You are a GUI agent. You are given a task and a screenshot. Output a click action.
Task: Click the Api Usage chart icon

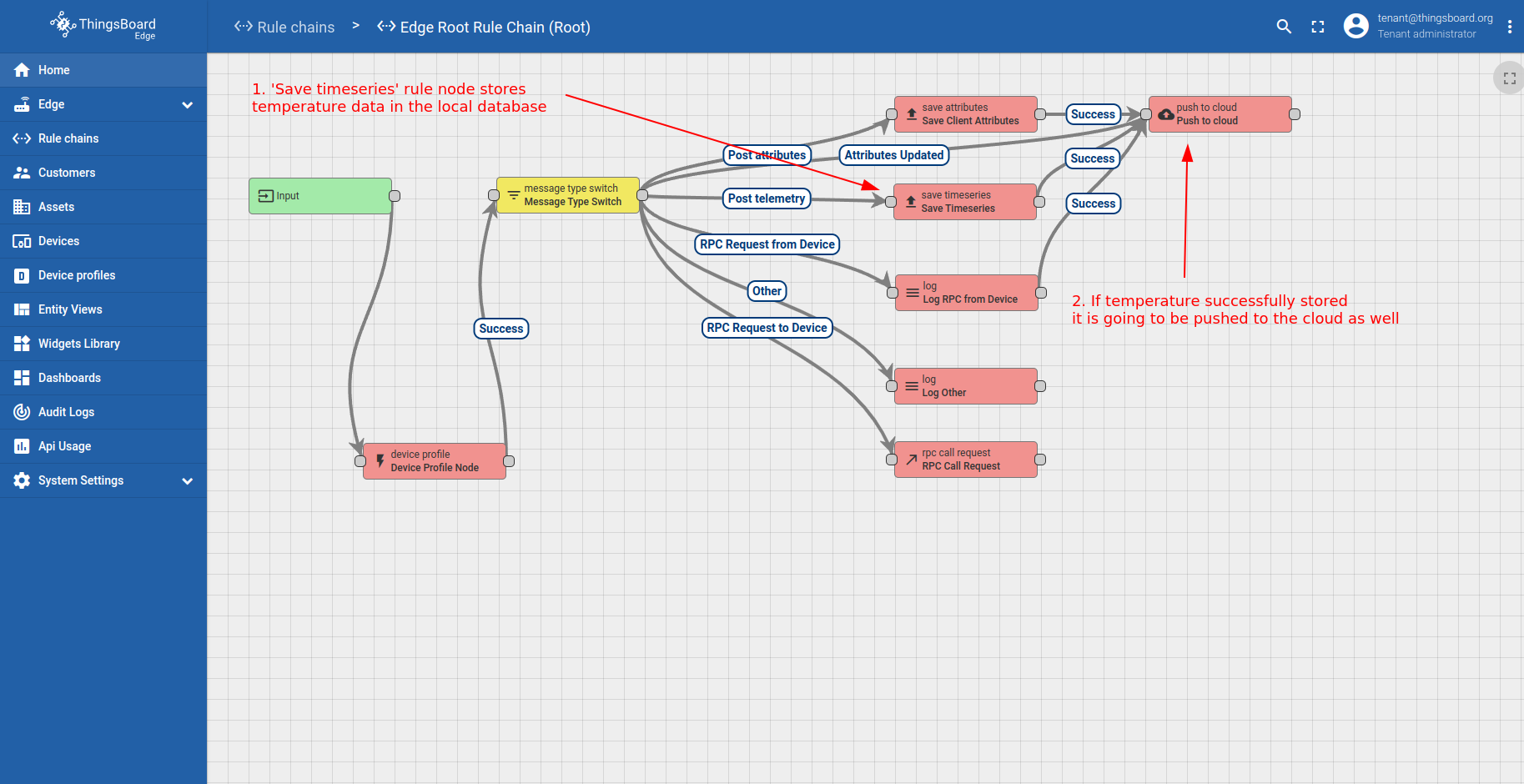point(22,446)
